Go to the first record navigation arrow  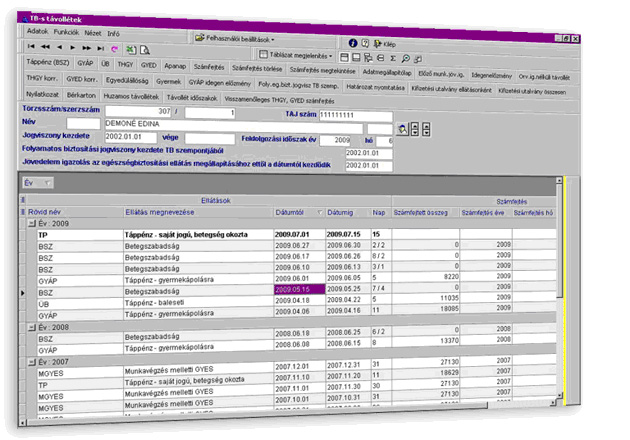pyautogui.click(x=32, y=48)
